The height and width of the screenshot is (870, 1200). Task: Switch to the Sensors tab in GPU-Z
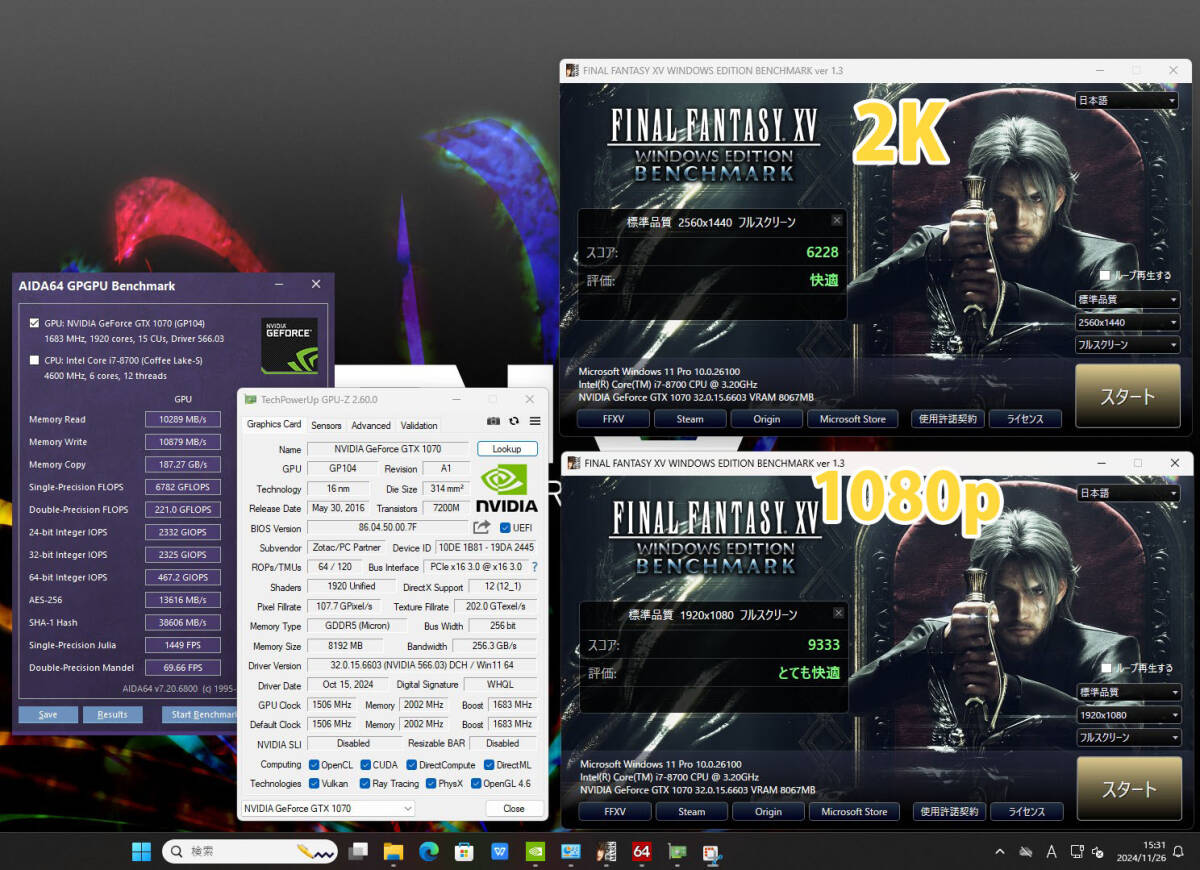pos(326,425)
